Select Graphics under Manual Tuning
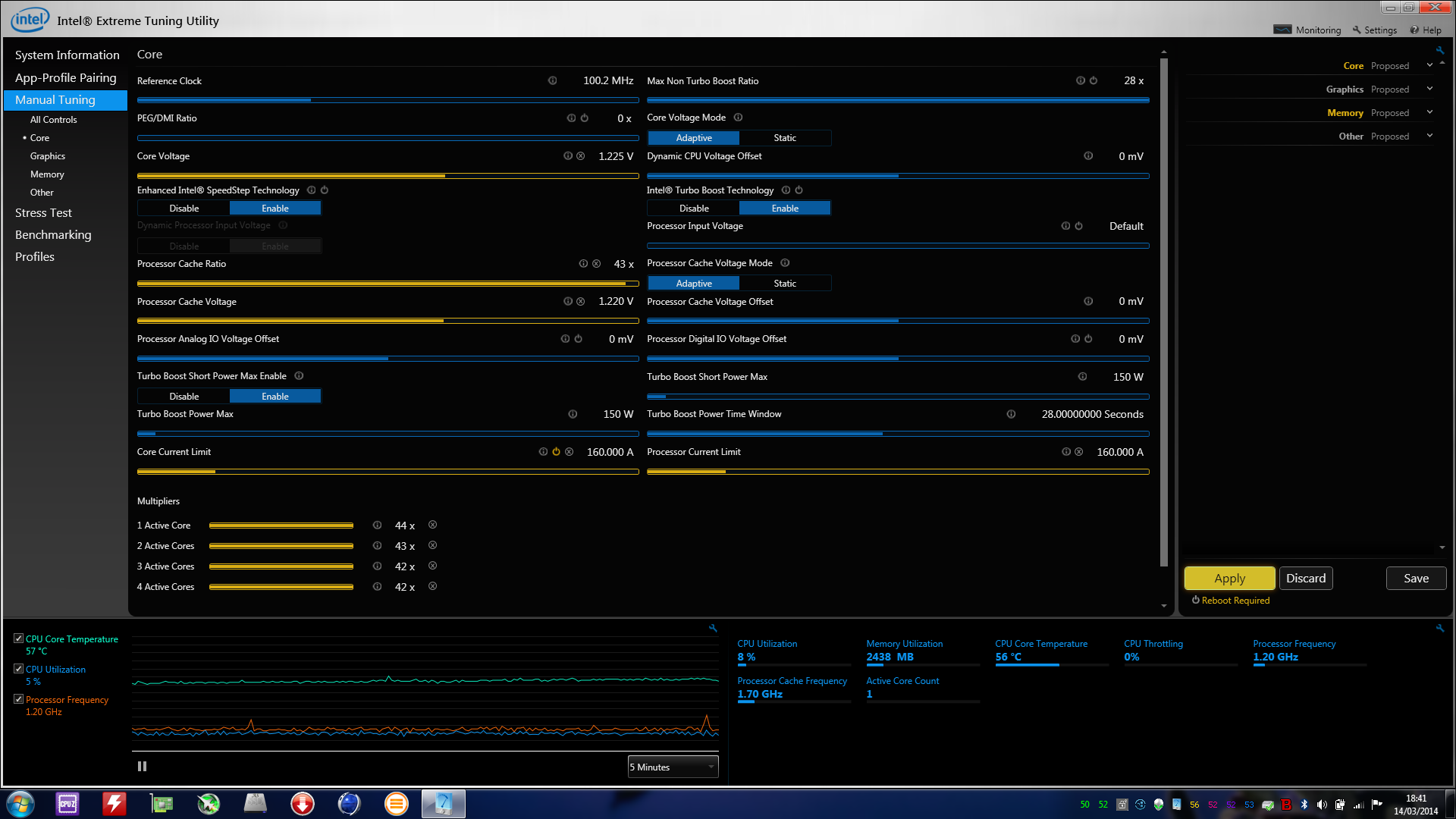Screen dimensions: 1456x819 (48, 156)
